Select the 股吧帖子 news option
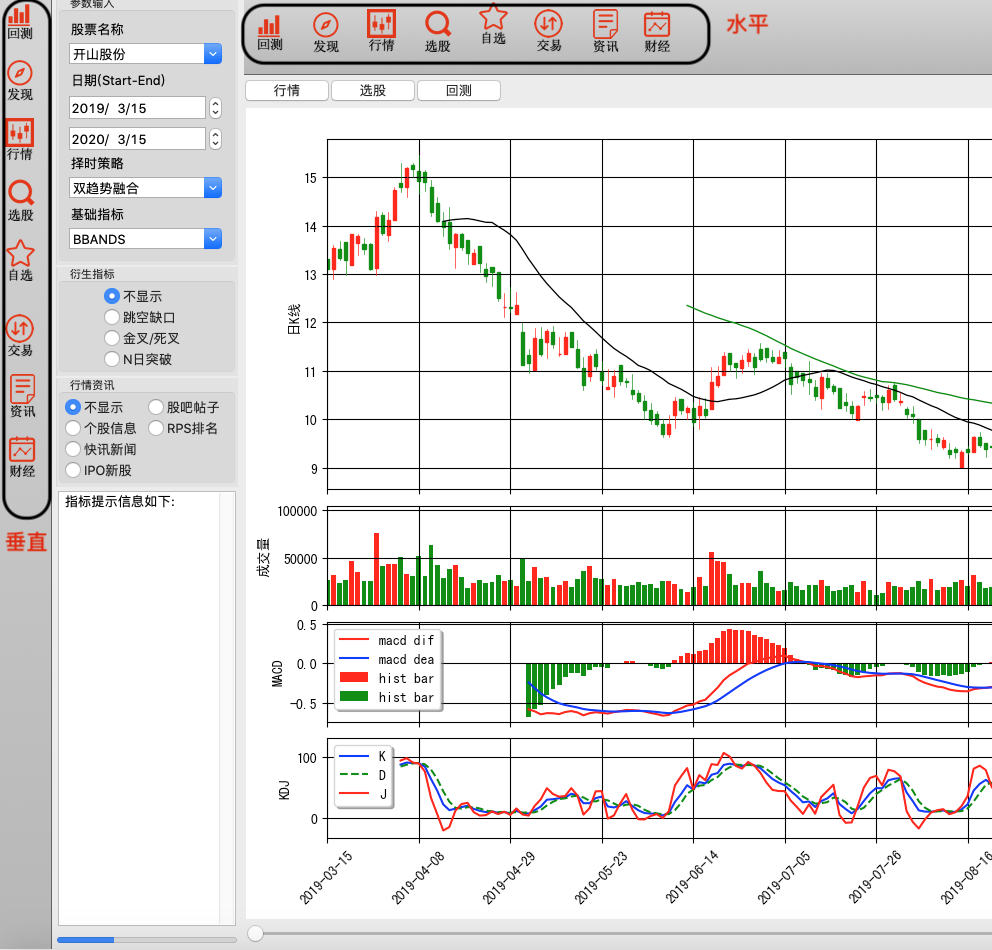Screen dimensions: 992x950 pyautogui.click(x=157, y=407)
